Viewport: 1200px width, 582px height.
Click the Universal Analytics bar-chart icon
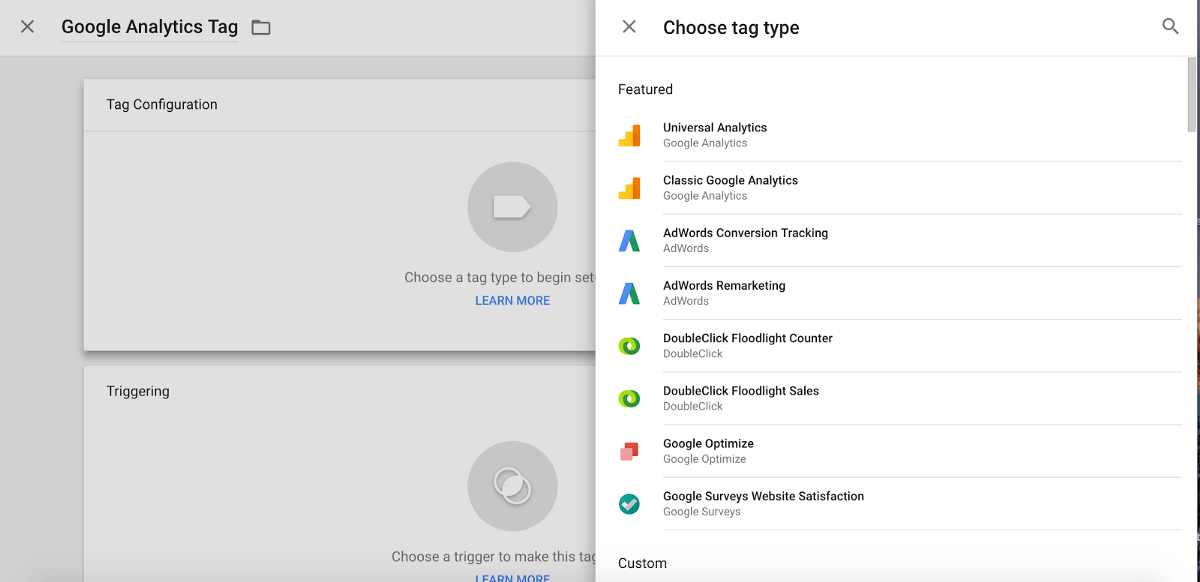(x=629, y=136)
